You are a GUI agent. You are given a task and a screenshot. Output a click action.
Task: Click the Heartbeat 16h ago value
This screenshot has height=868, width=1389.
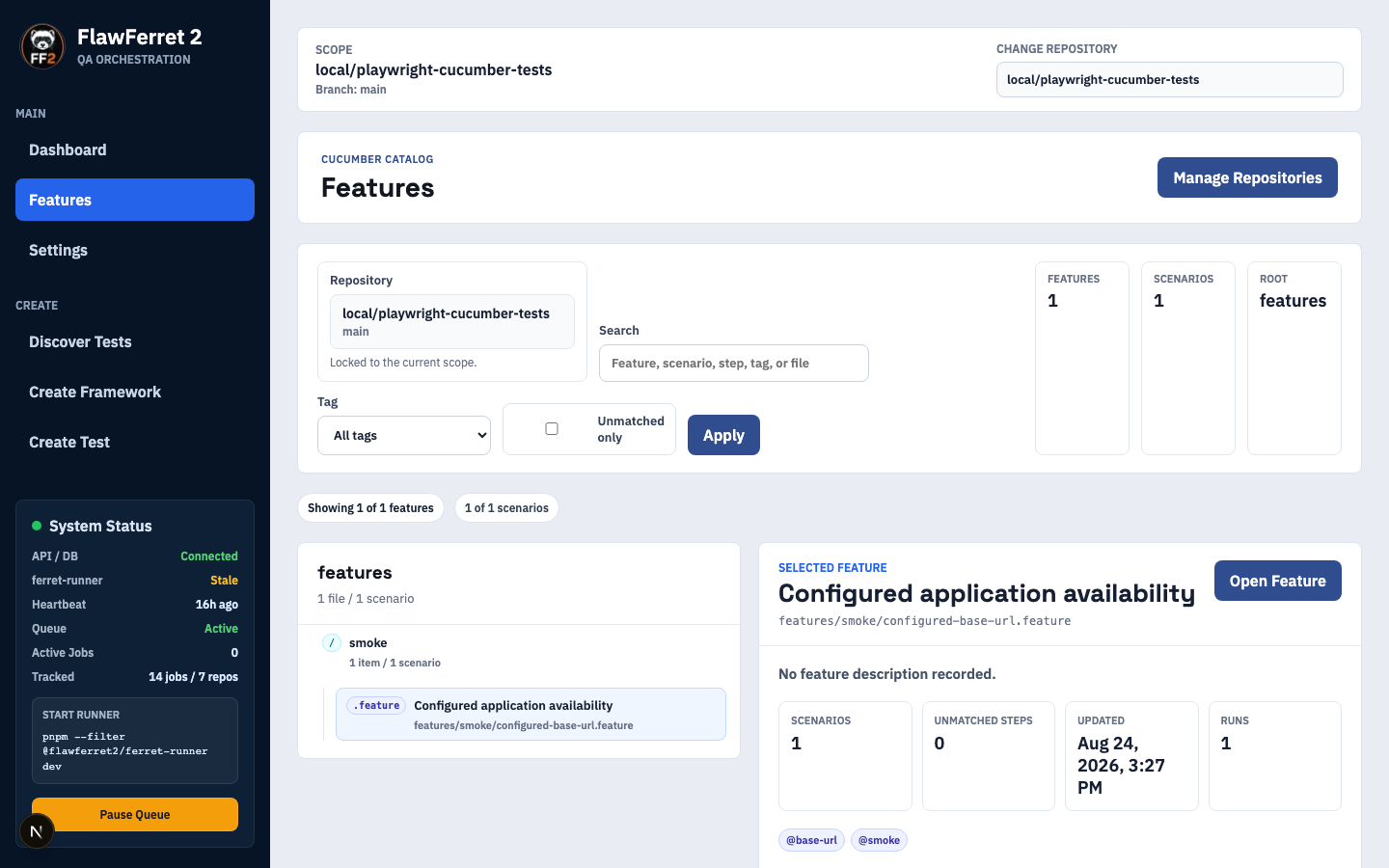[x=217, y=605]
